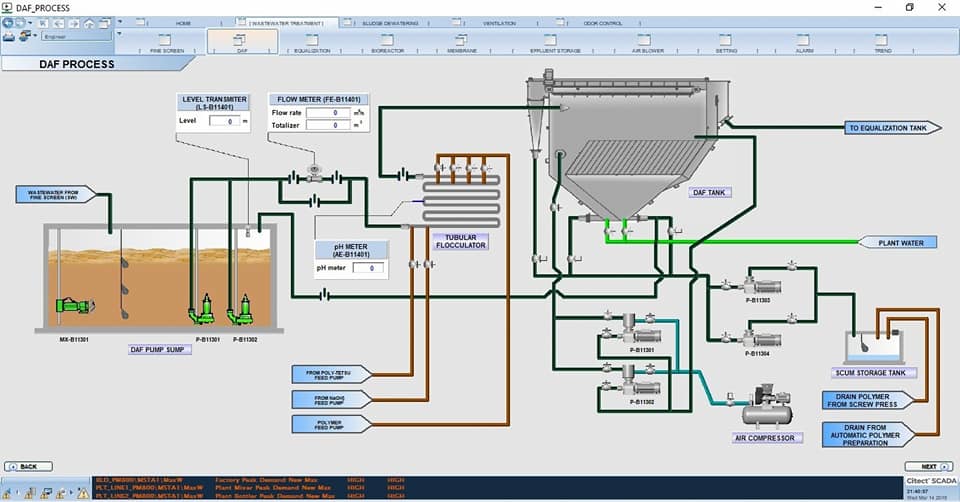Click the TO EQUALIZATION TANK arrow
960x502 pixels.
coord(894,128)
